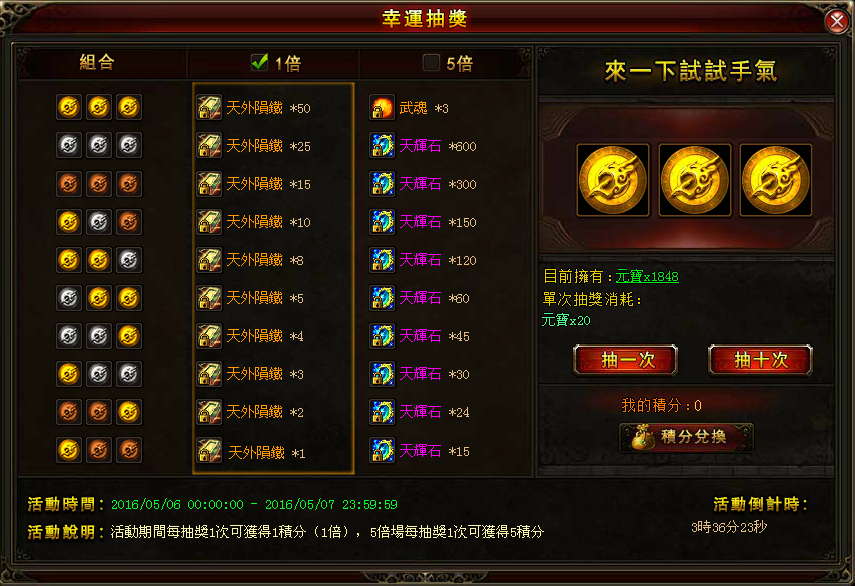
Task: Open 積分兌換 points exchange
Action: 686,437
